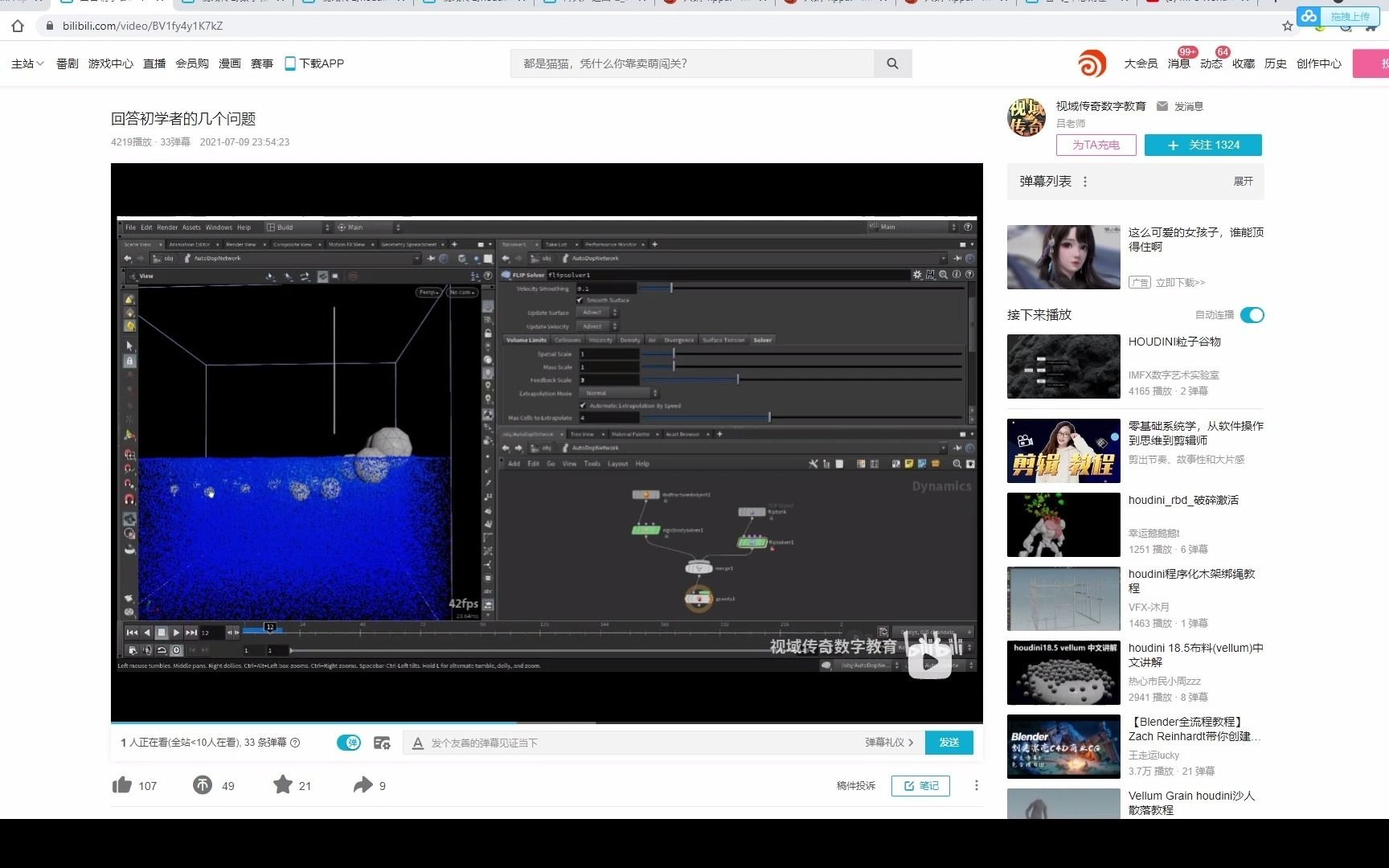Favorite the video with the star icon

coord(283,784)
